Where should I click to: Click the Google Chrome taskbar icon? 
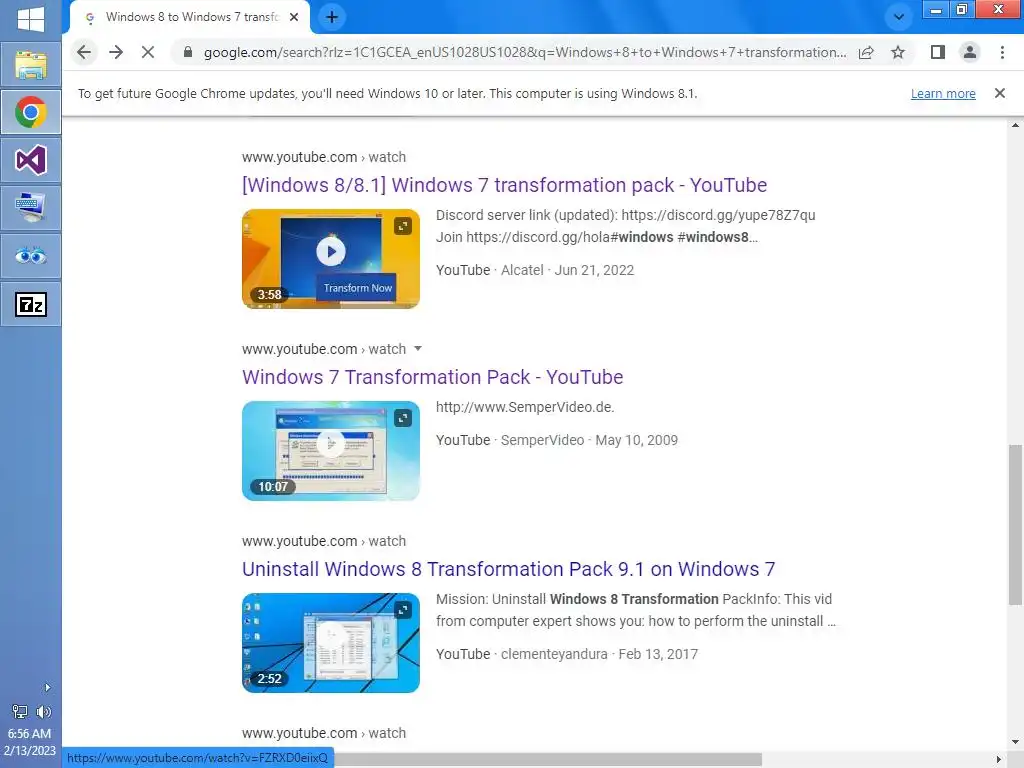31,112
